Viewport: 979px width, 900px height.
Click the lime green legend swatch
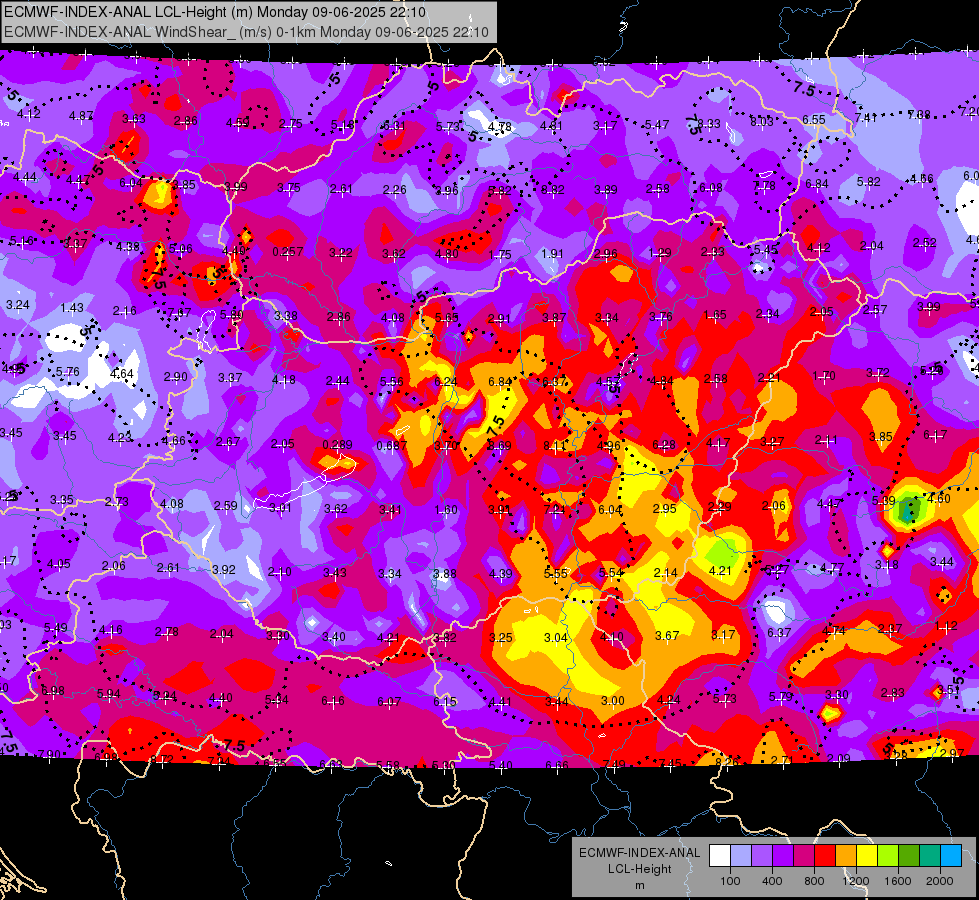click(888, 856)
